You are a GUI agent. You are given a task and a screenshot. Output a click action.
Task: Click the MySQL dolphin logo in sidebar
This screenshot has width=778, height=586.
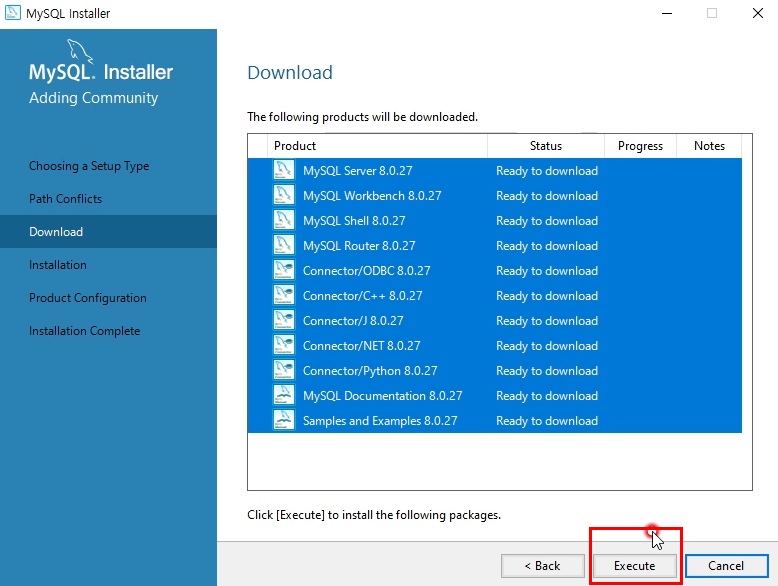(80, 52)
